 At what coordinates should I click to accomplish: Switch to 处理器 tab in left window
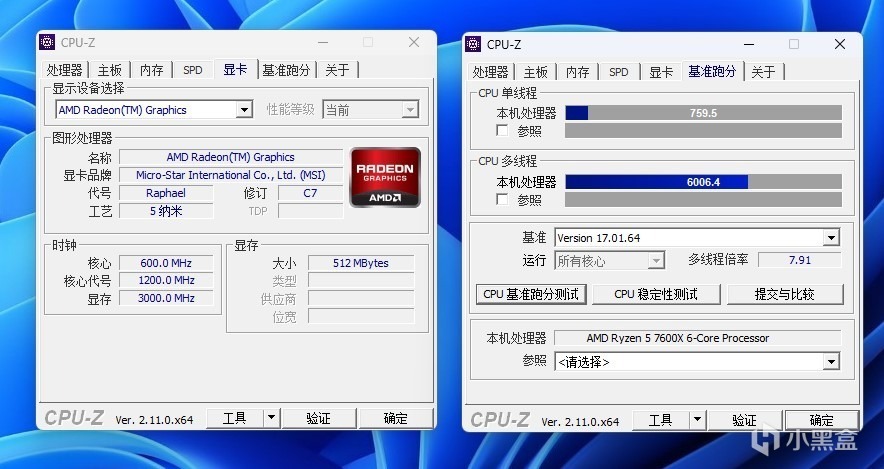pyautogui.click(x=65, y=70)
